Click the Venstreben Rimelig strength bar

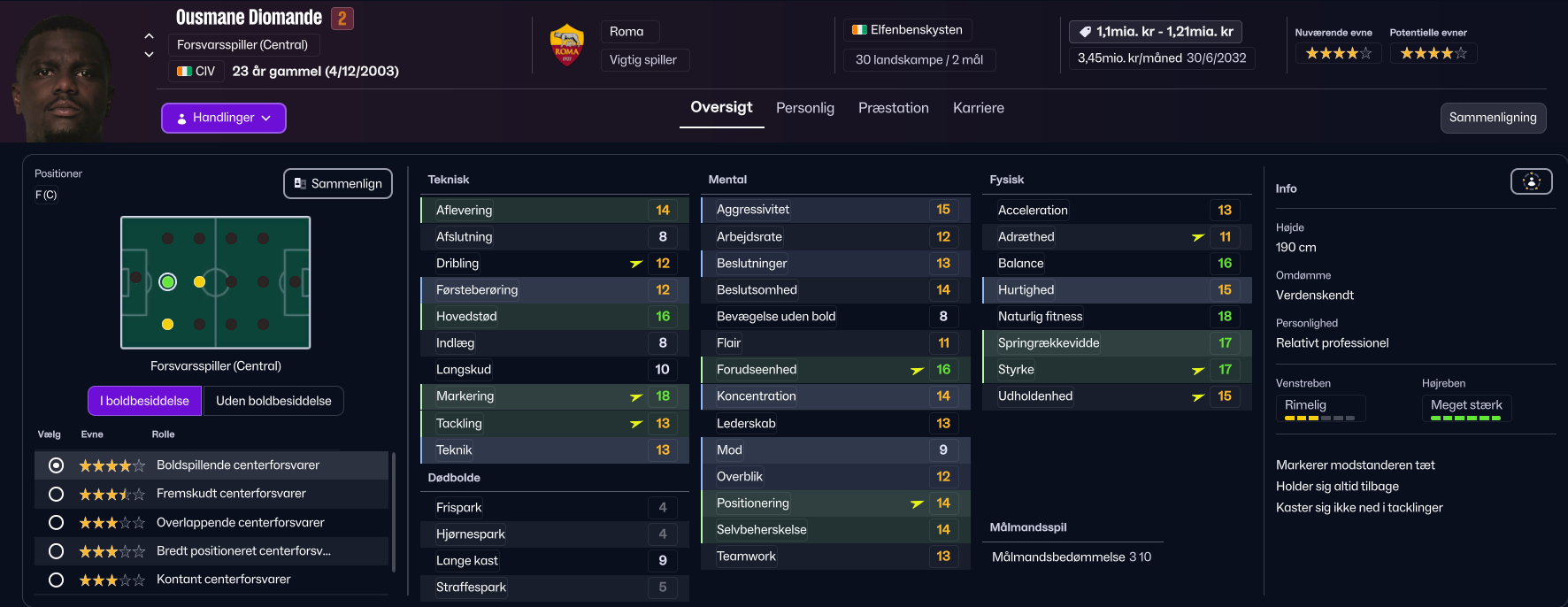click(x=1319, y=418)
